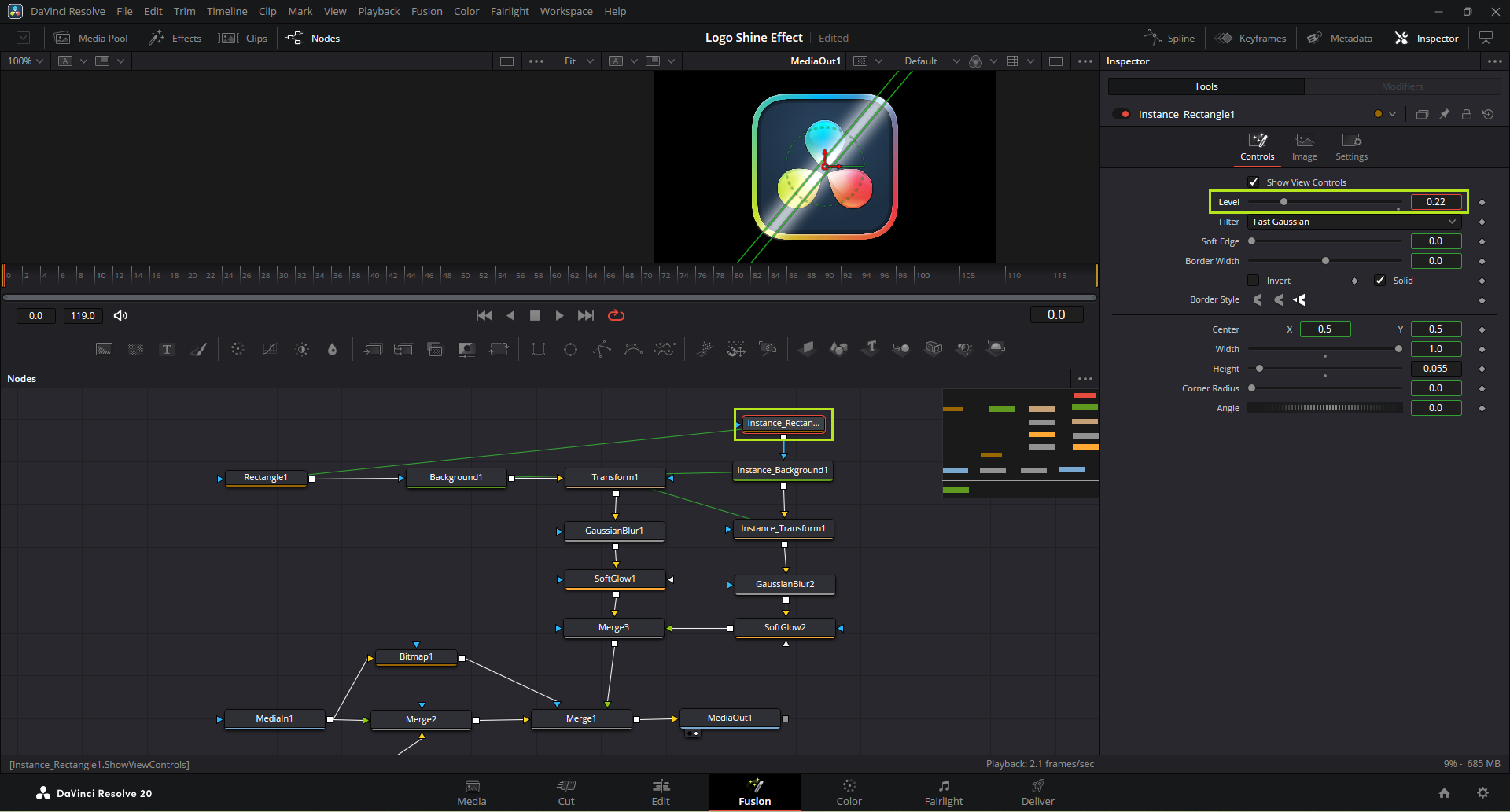Image resolution: width=1510 pixels, height=812 pixels.
Task: Switch to the Color page
Action: tap(849, 792)
